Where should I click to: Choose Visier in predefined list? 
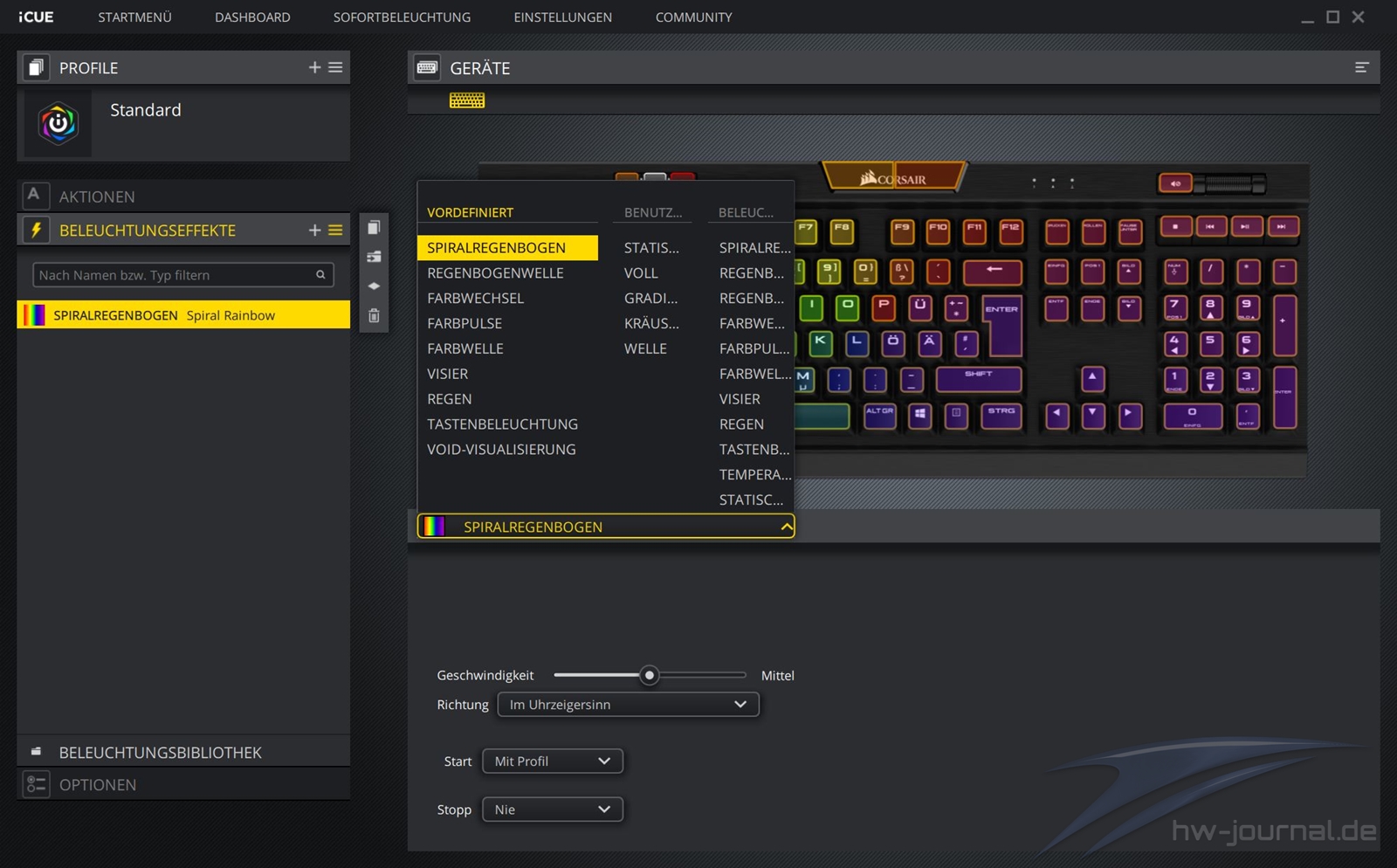[x=447, y=374]
